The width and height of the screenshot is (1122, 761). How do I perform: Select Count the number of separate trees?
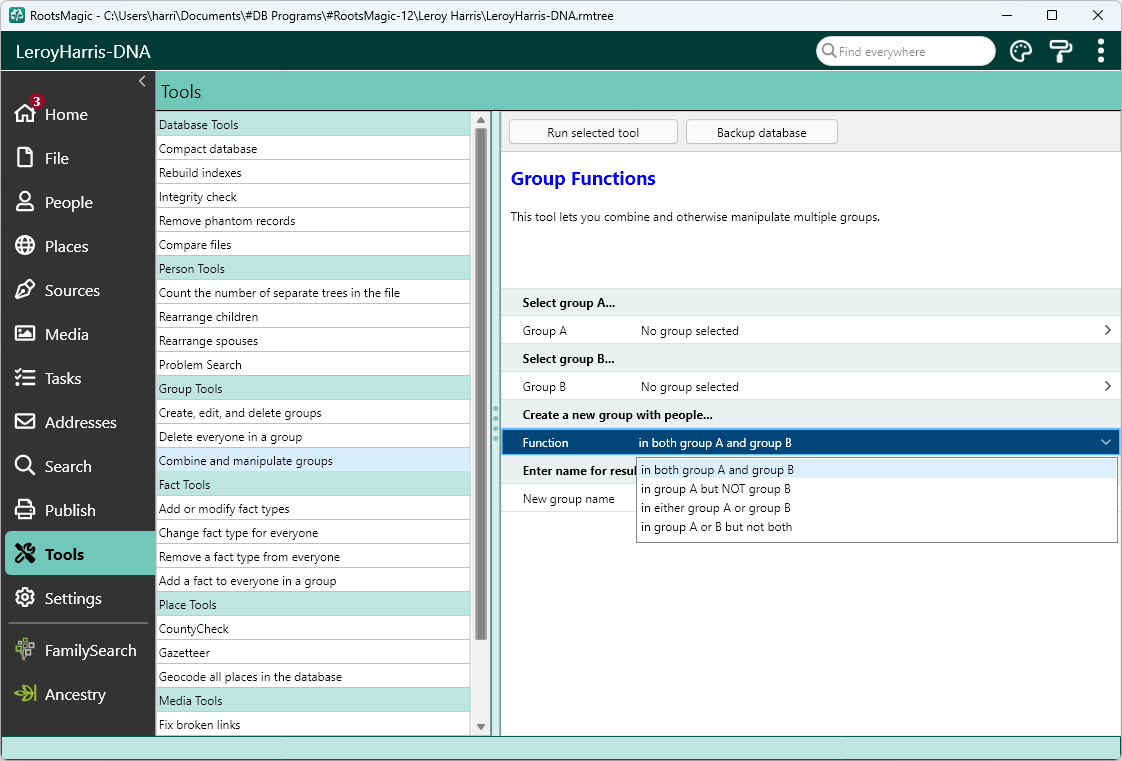[x=313, y=293]
